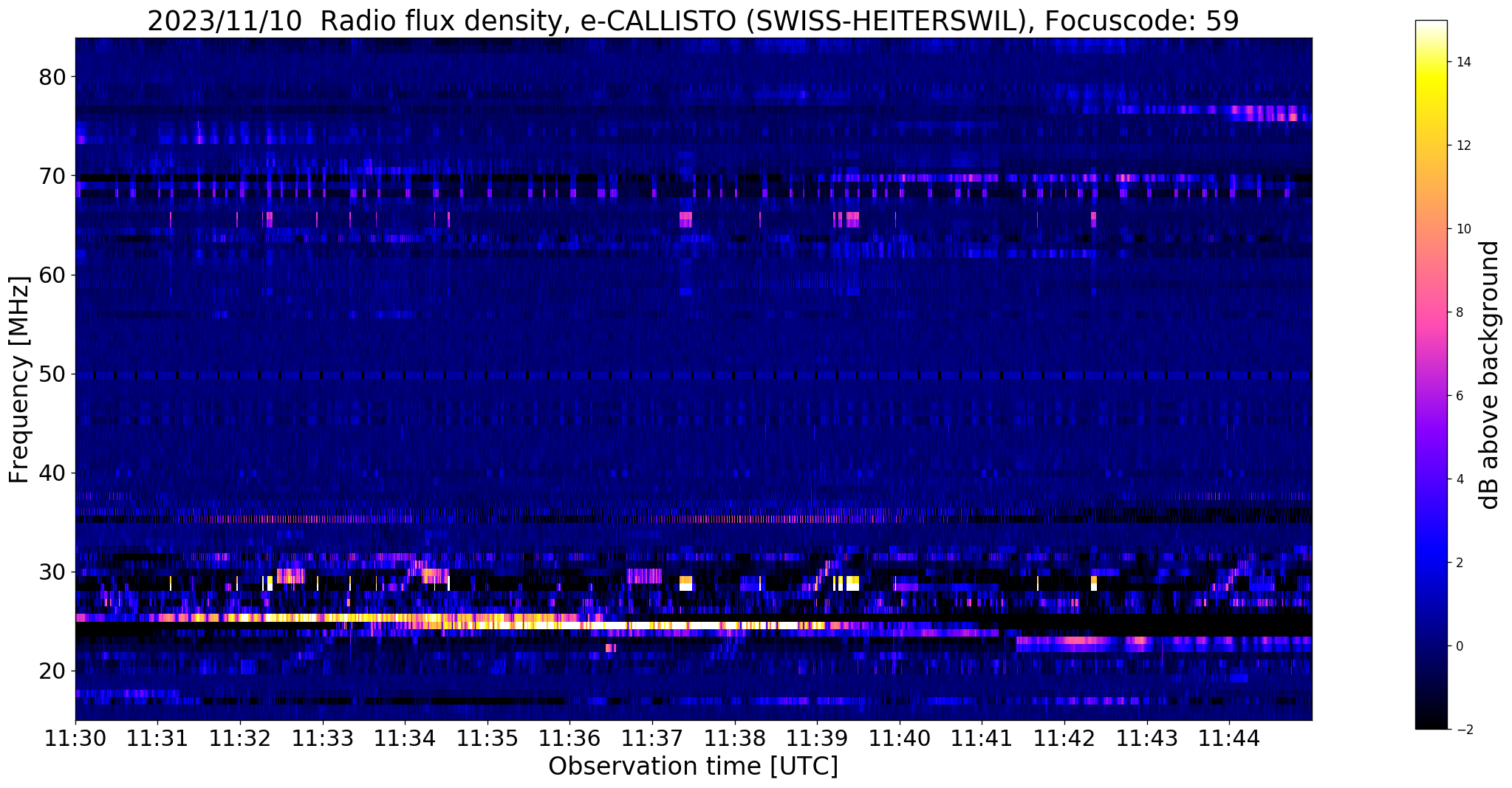Viewport: 1512px width, 788px height.
Task: Click the 70 frequency tick label
Action: pos(52,176)
